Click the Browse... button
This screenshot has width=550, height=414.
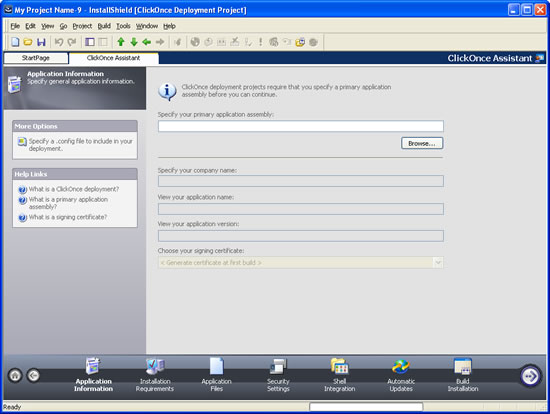(x=422, y=143)
